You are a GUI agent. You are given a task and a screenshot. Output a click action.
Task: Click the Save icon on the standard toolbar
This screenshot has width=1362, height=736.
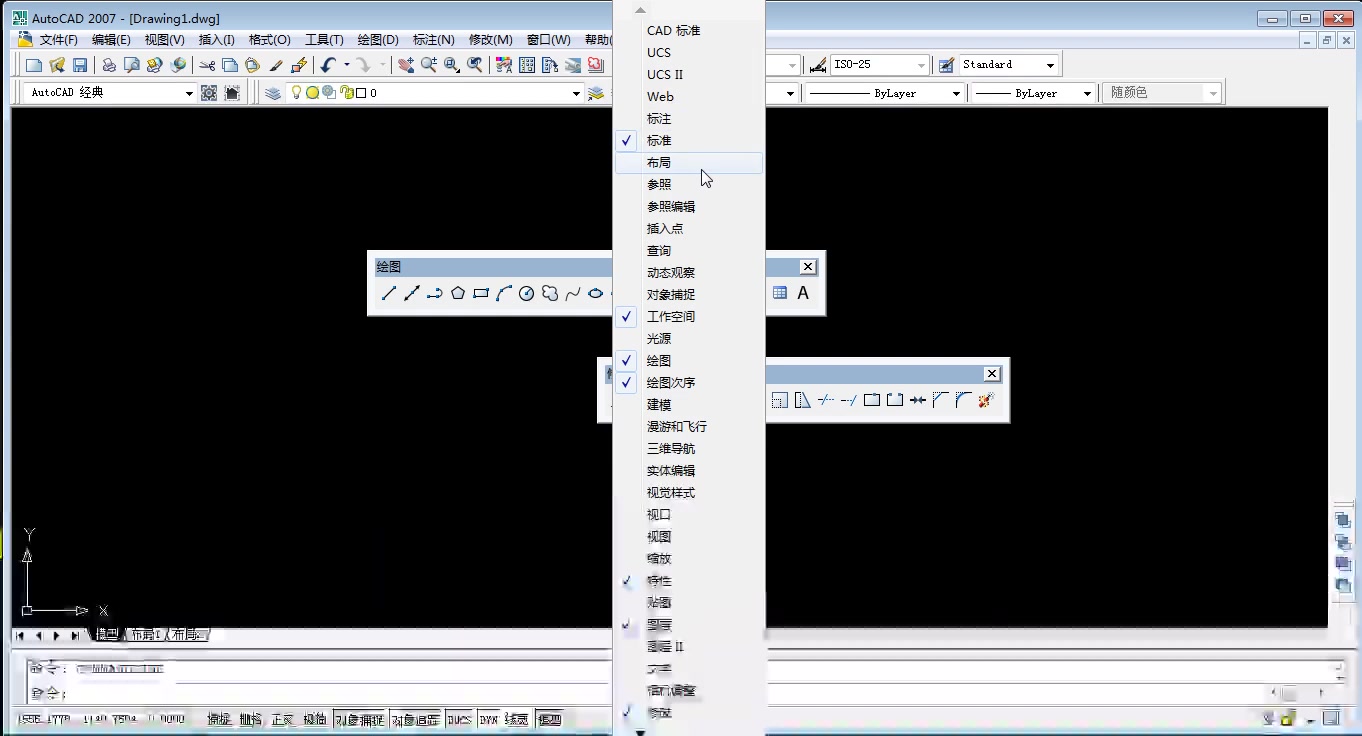coord(80,63)
